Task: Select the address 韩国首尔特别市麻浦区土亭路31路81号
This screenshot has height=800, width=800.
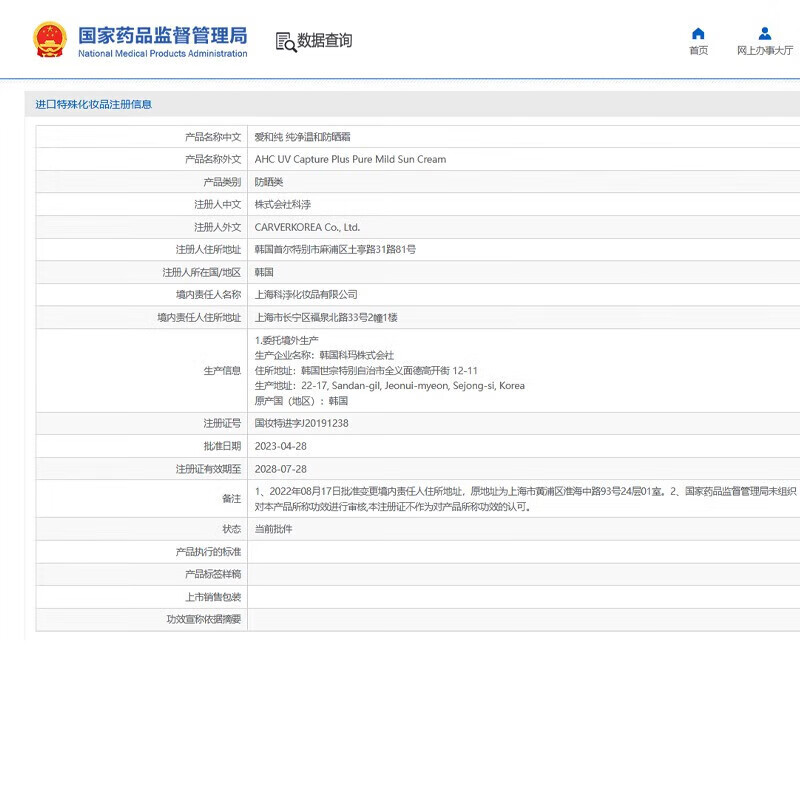Action: 335,249
